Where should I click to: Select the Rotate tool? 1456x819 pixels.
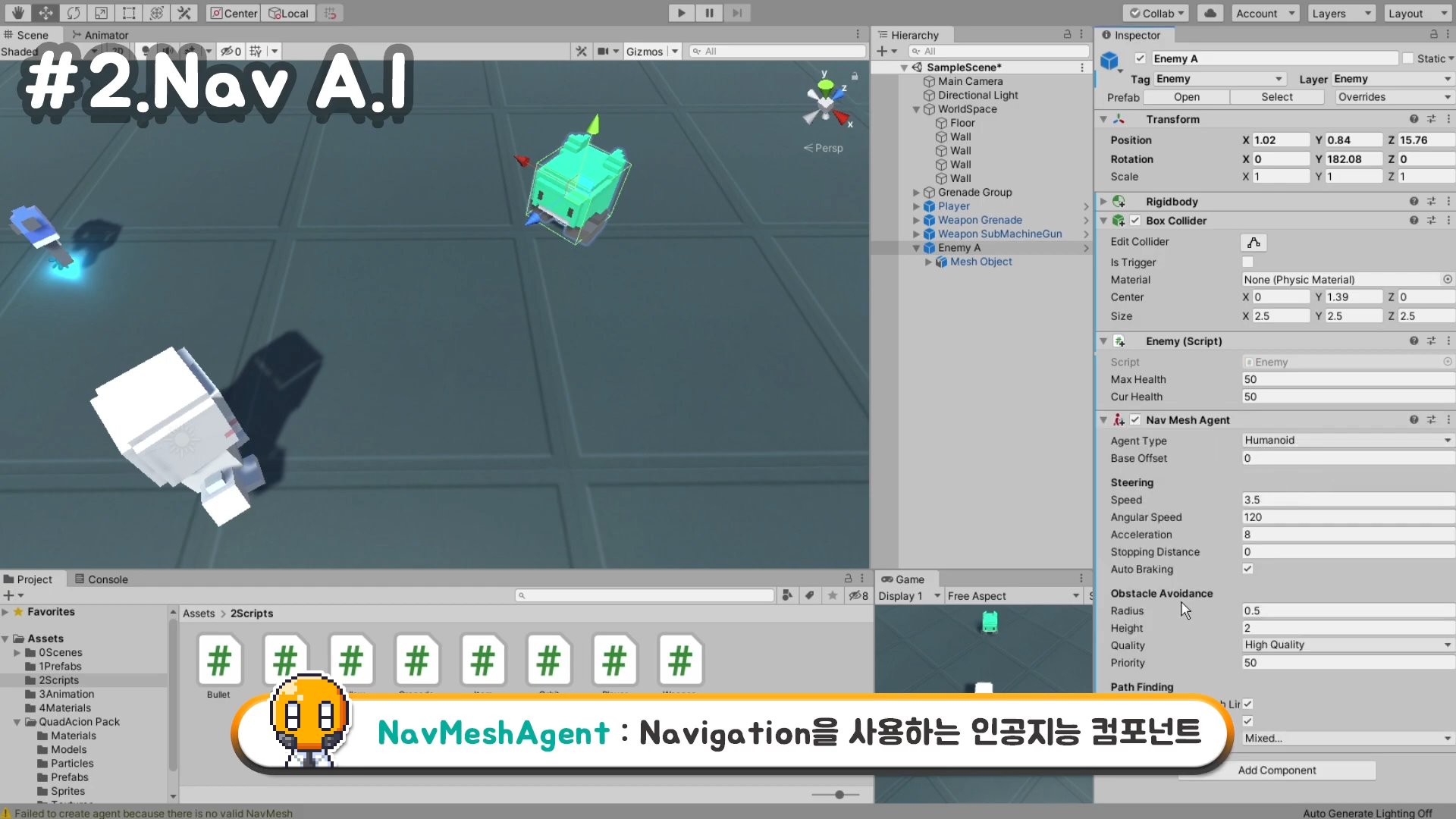tap(74, 13)
